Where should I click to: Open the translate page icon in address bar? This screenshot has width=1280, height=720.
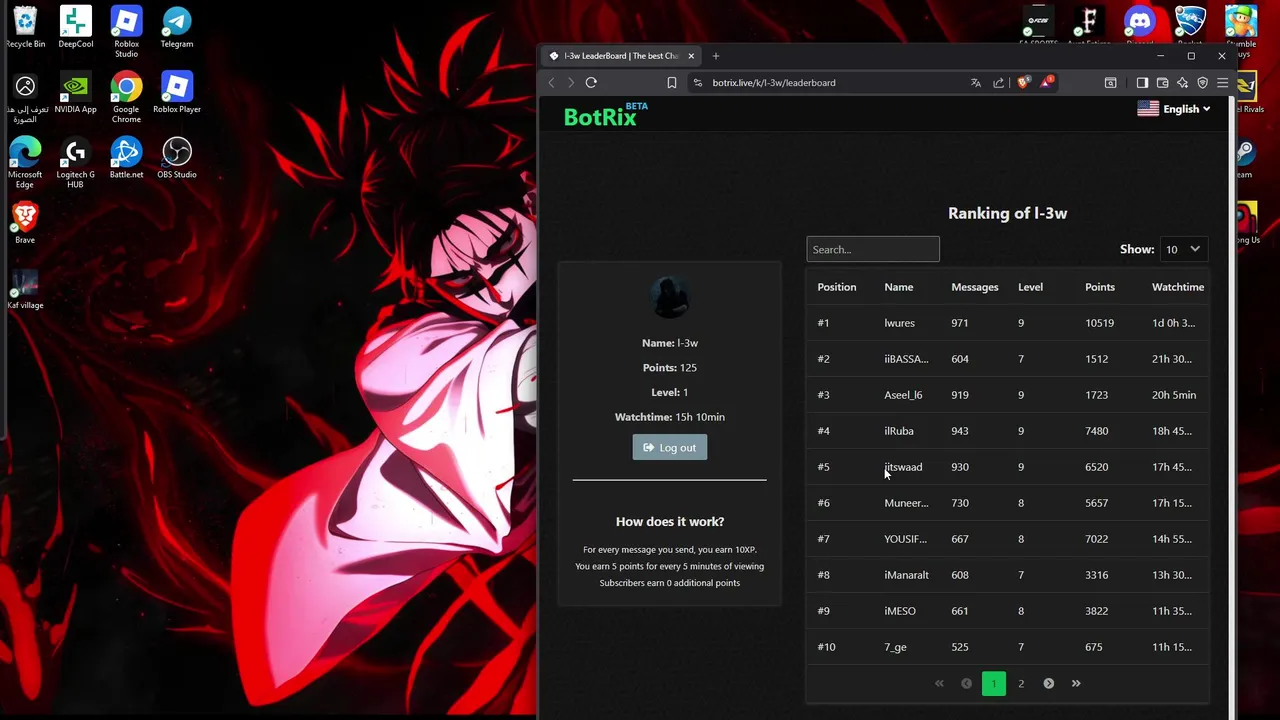click(x=976, y=83)
